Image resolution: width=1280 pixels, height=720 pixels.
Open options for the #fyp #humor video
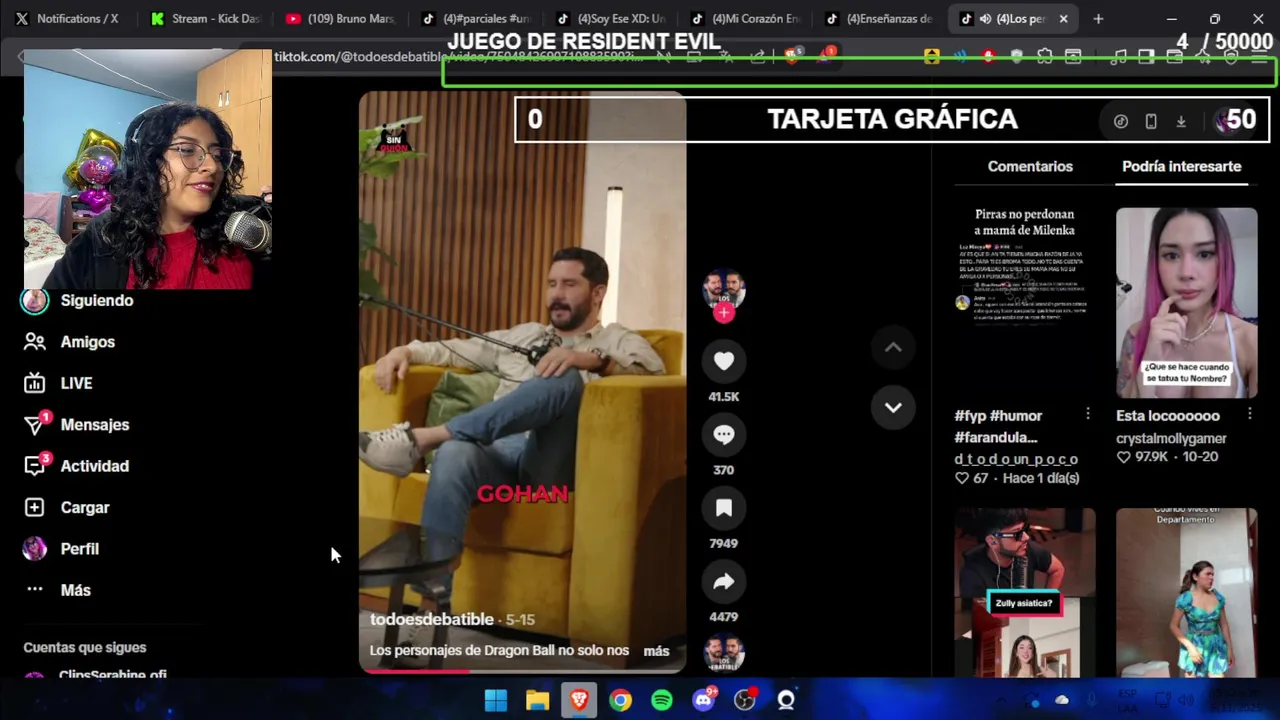(1088, 414)
